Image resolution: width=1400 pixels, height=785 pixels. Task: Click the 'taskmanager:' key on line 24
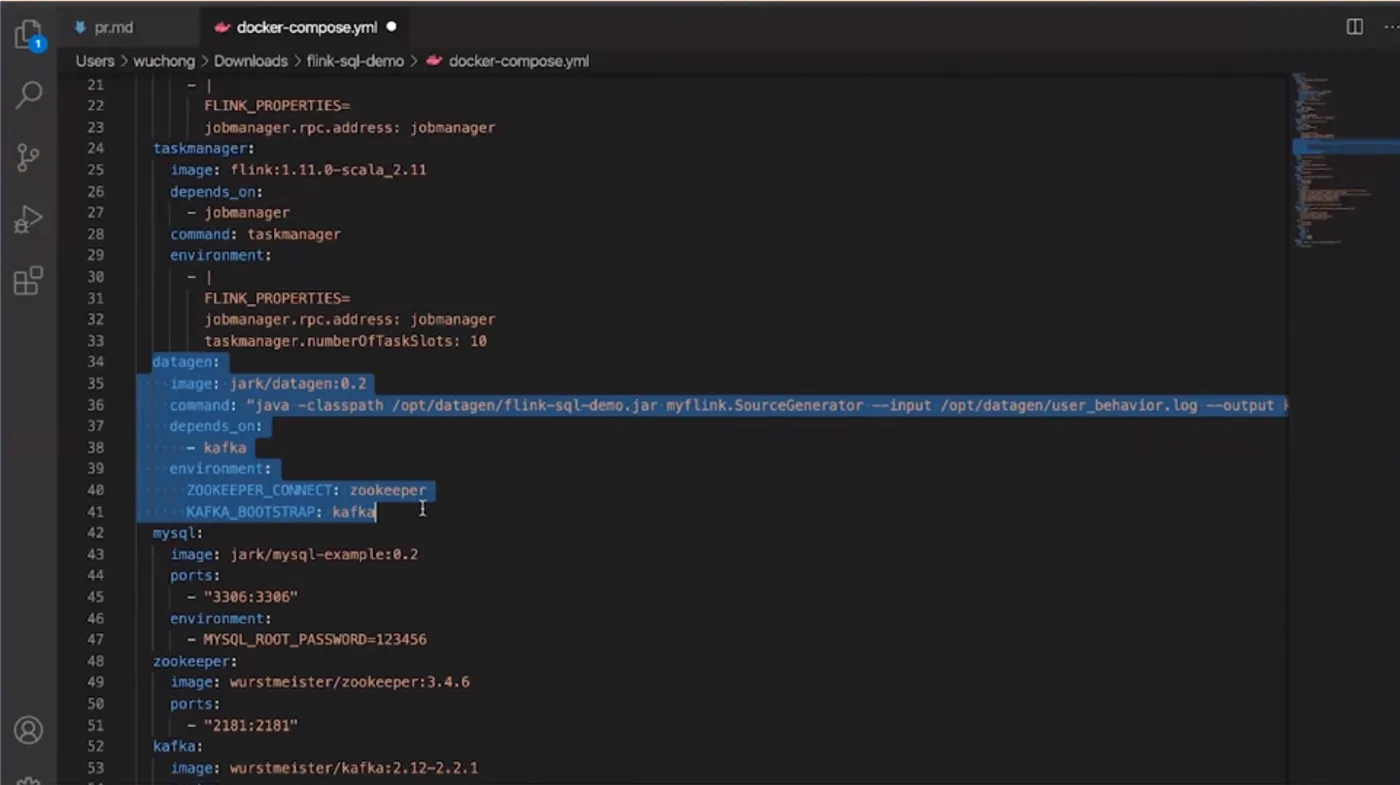[x=204, y=148]
